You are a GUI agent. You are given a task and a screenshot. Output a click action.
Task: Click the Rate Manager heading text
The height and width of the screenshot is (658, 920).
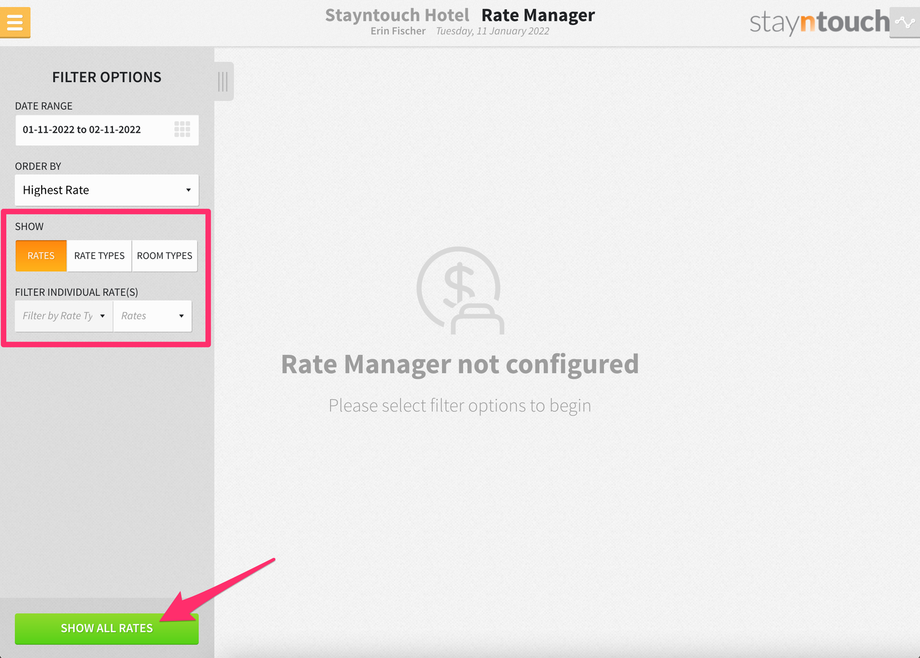(538, 15)
